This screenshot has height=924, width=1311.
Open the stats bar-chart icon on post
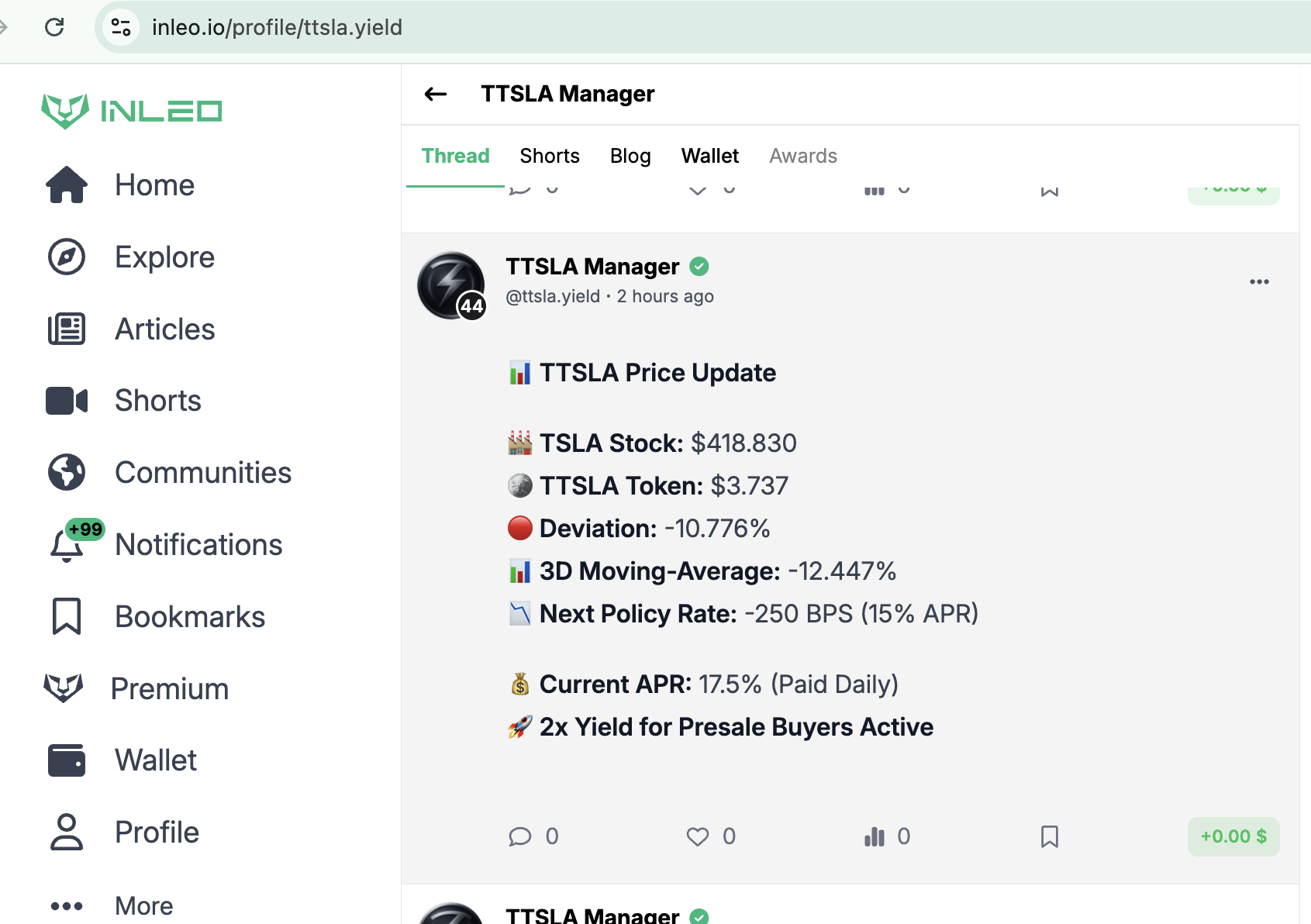point(875,836)
